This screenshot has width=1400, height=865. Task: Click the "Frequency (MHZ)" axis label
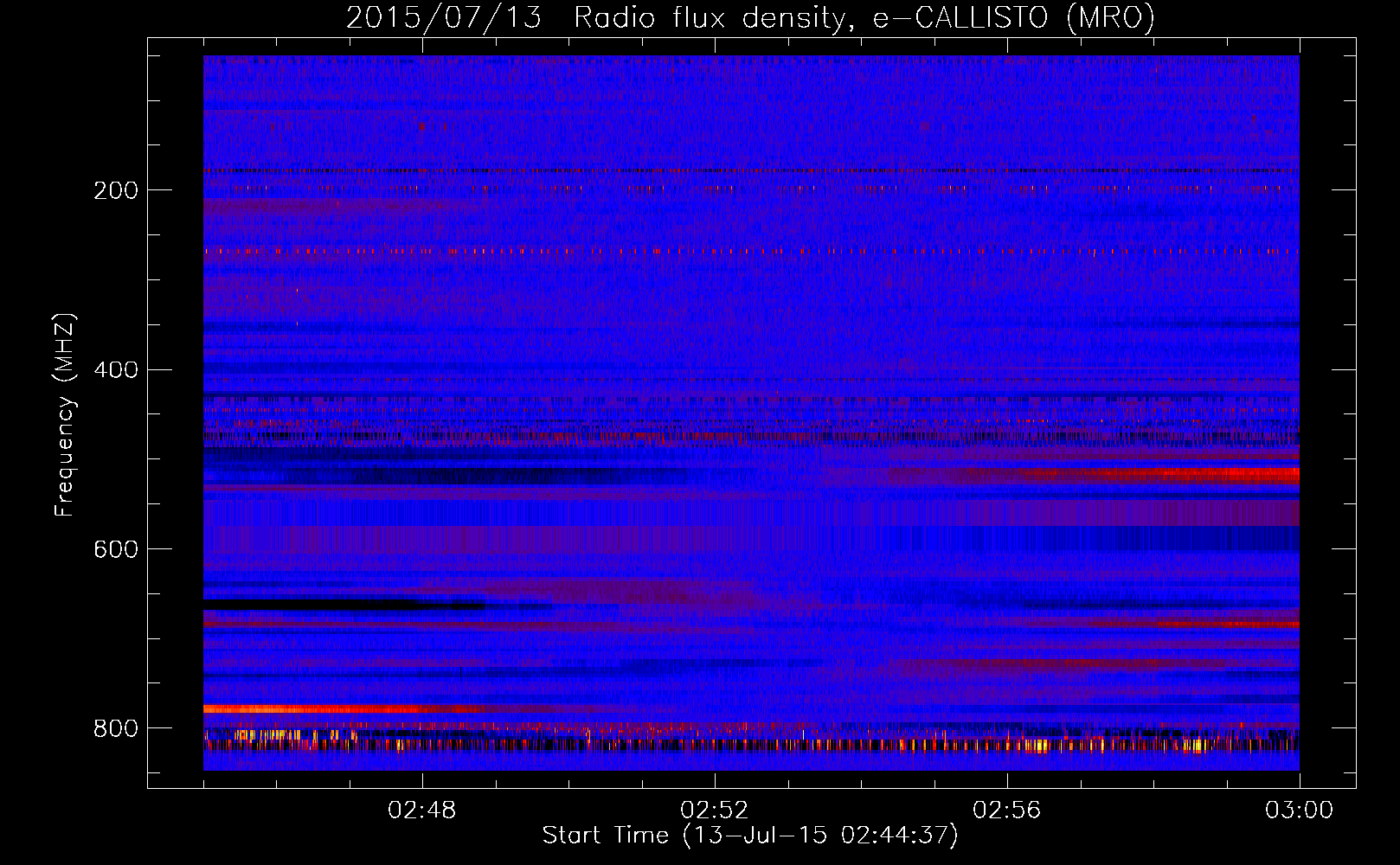pos(65,414)
